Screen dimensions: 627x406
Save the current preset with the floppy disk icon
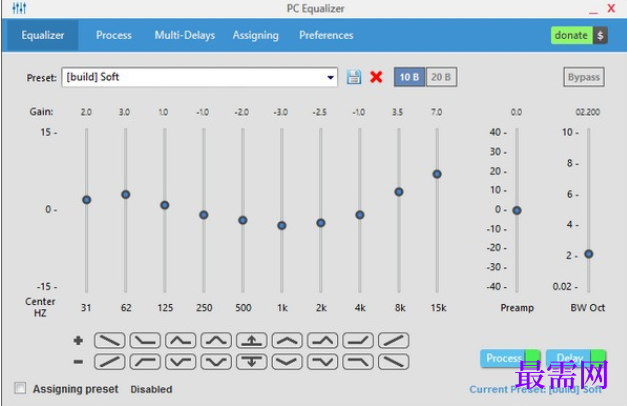point(354,77)
